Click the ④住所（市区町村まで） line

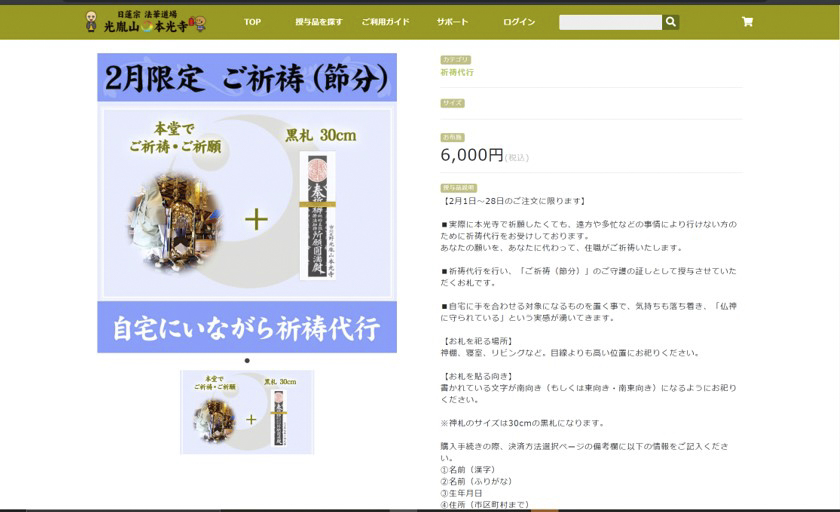pyautogui.click(x=485, y=505)
